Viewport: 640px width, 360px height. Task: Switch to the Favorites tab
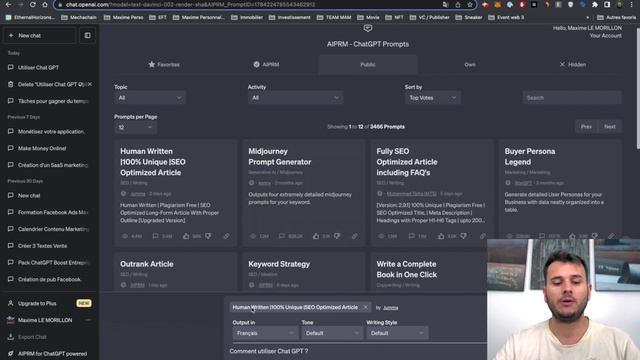click(x=164, y=64)
